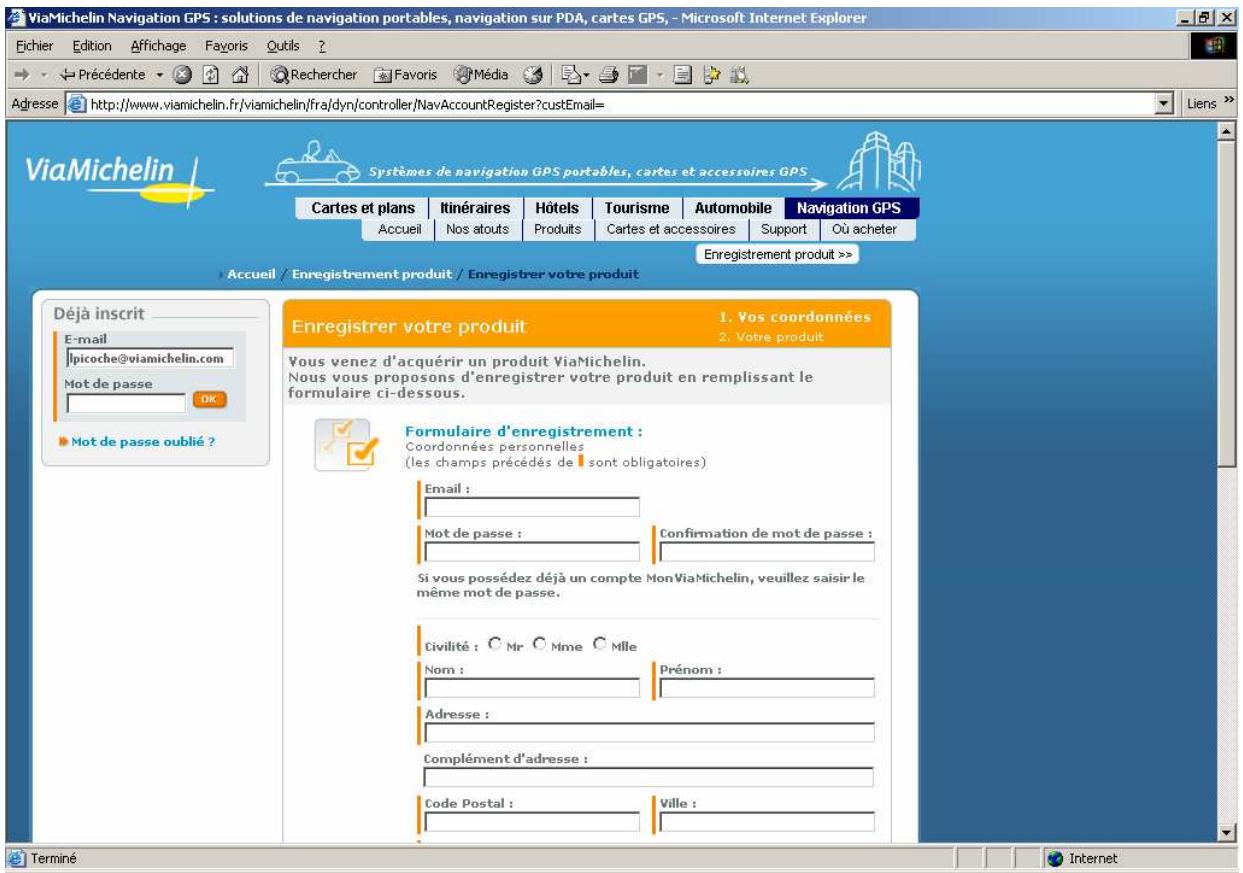Select the Mme civility radio button

(540, 644)
